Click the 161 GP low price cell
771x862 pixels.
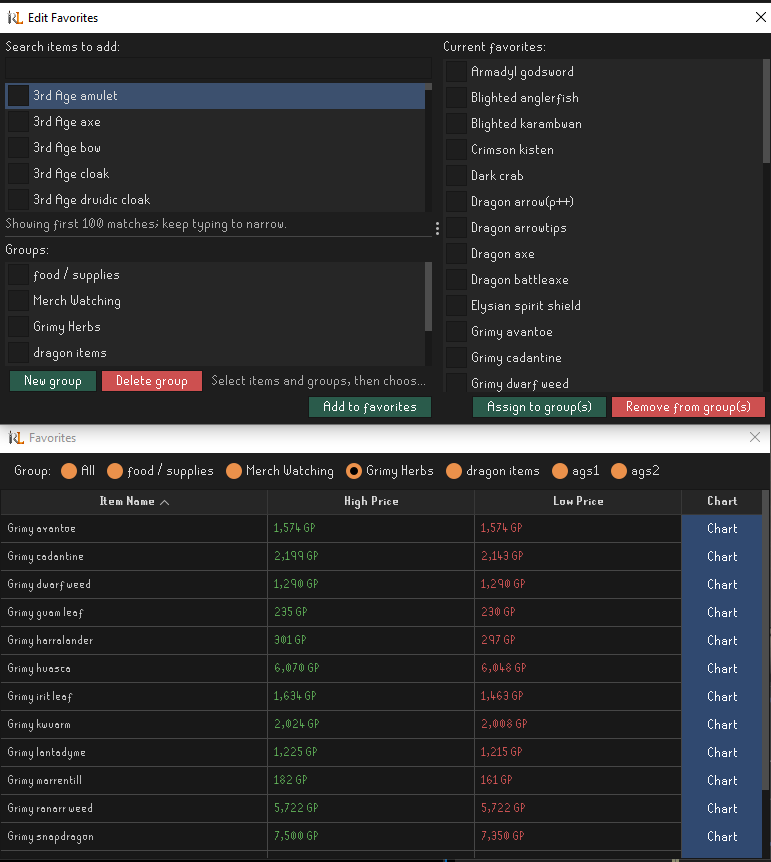click(578, 781)
